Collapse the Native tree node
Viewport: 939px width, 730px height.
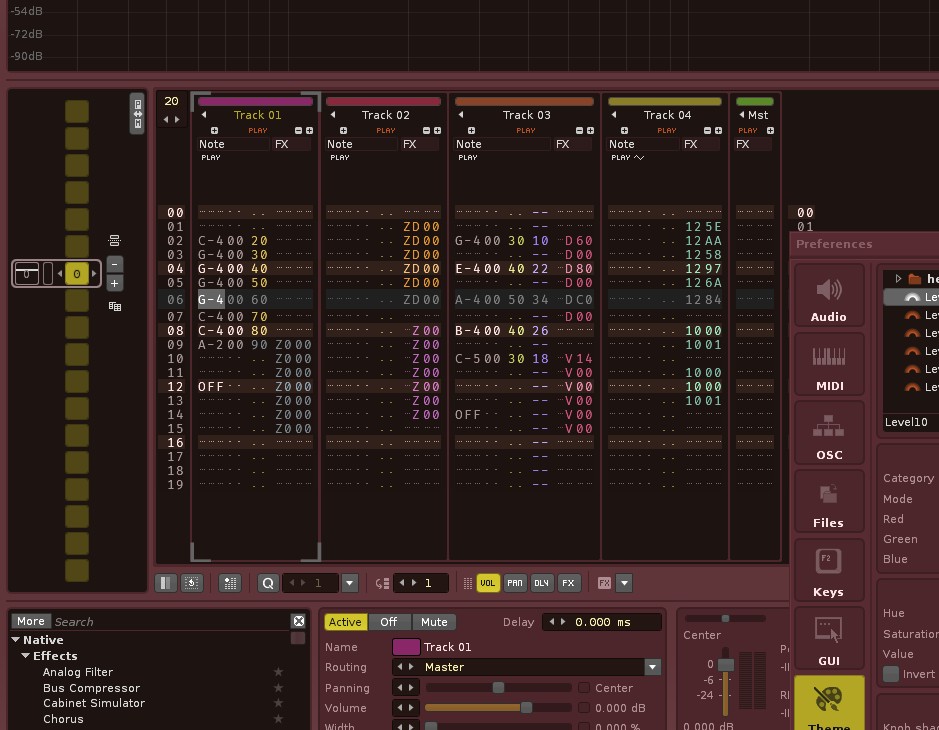tap(16, 640)
